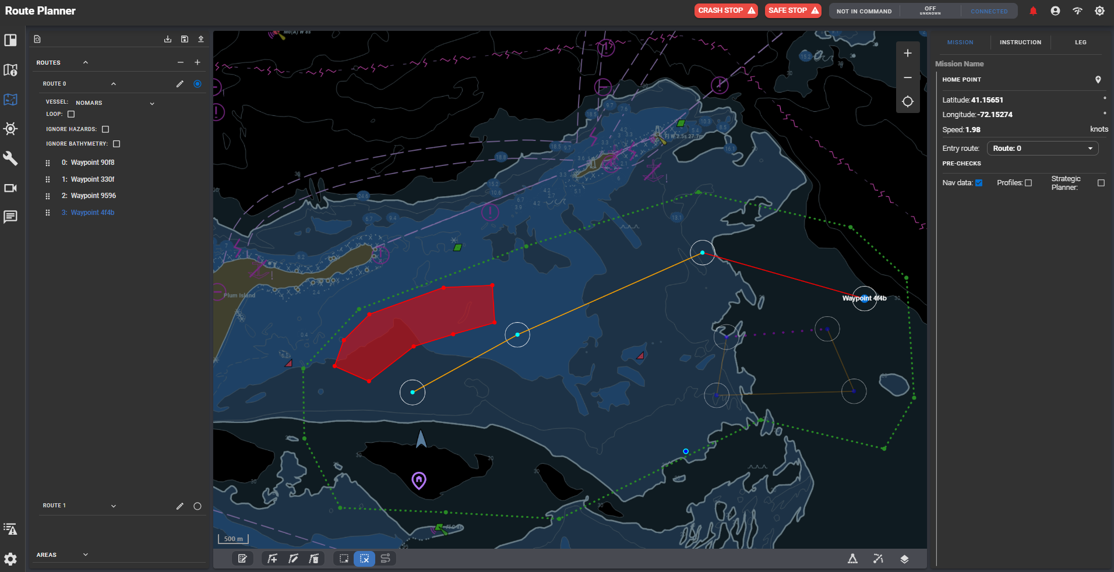Image resolution: width=1114 pixels, height=572 pixels.
Task: Open the wrench tools in left sidebar
Action: click(x=11, y=158)
